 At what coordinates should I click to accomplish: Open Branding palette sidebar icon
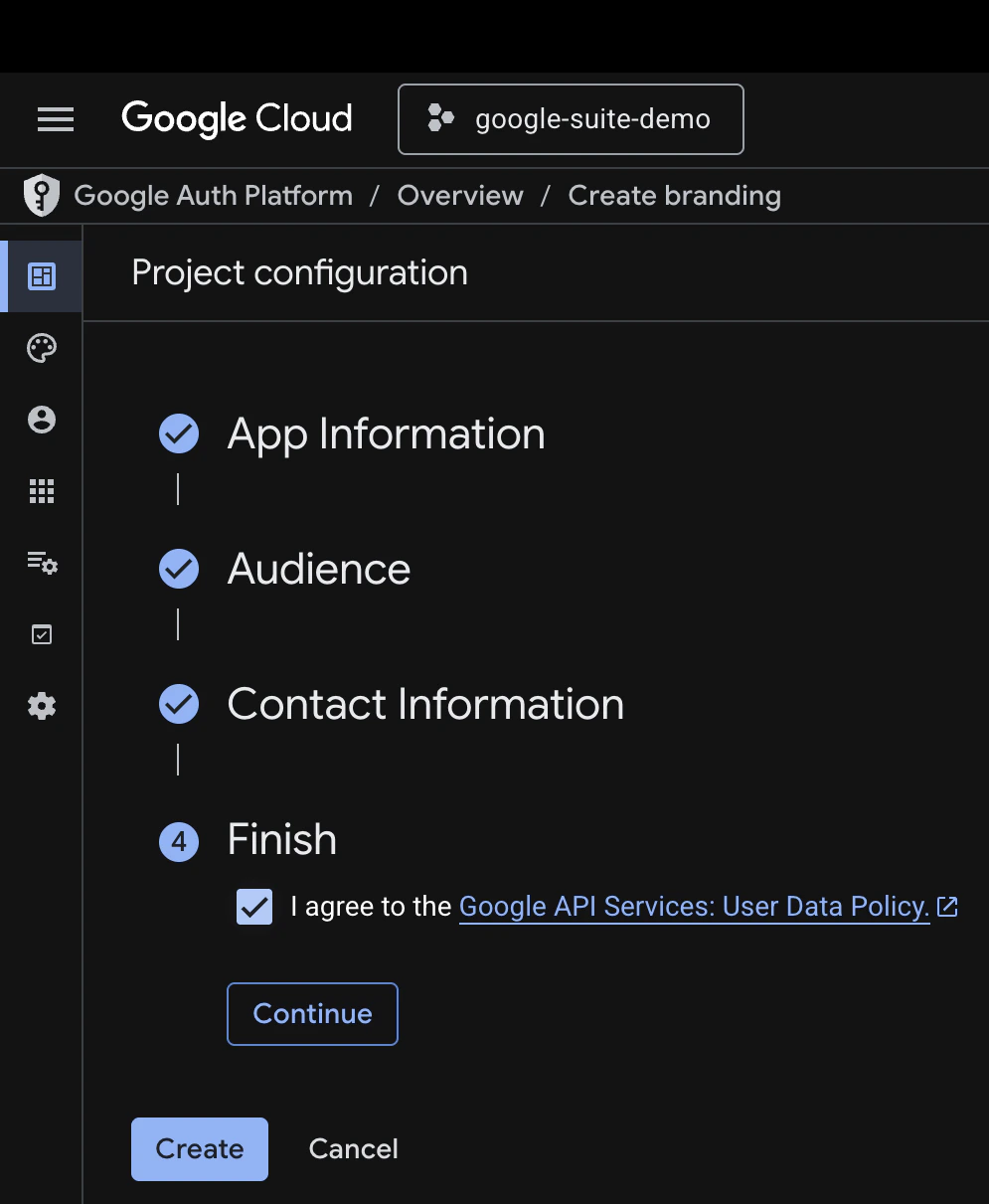tap(42, 348)
